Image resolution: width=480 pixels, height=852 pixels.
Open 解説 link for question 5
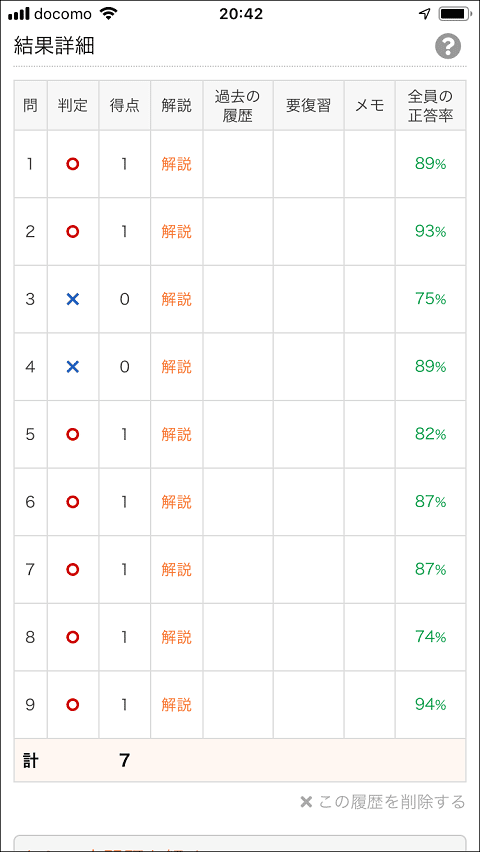click(x=177, y=435)
